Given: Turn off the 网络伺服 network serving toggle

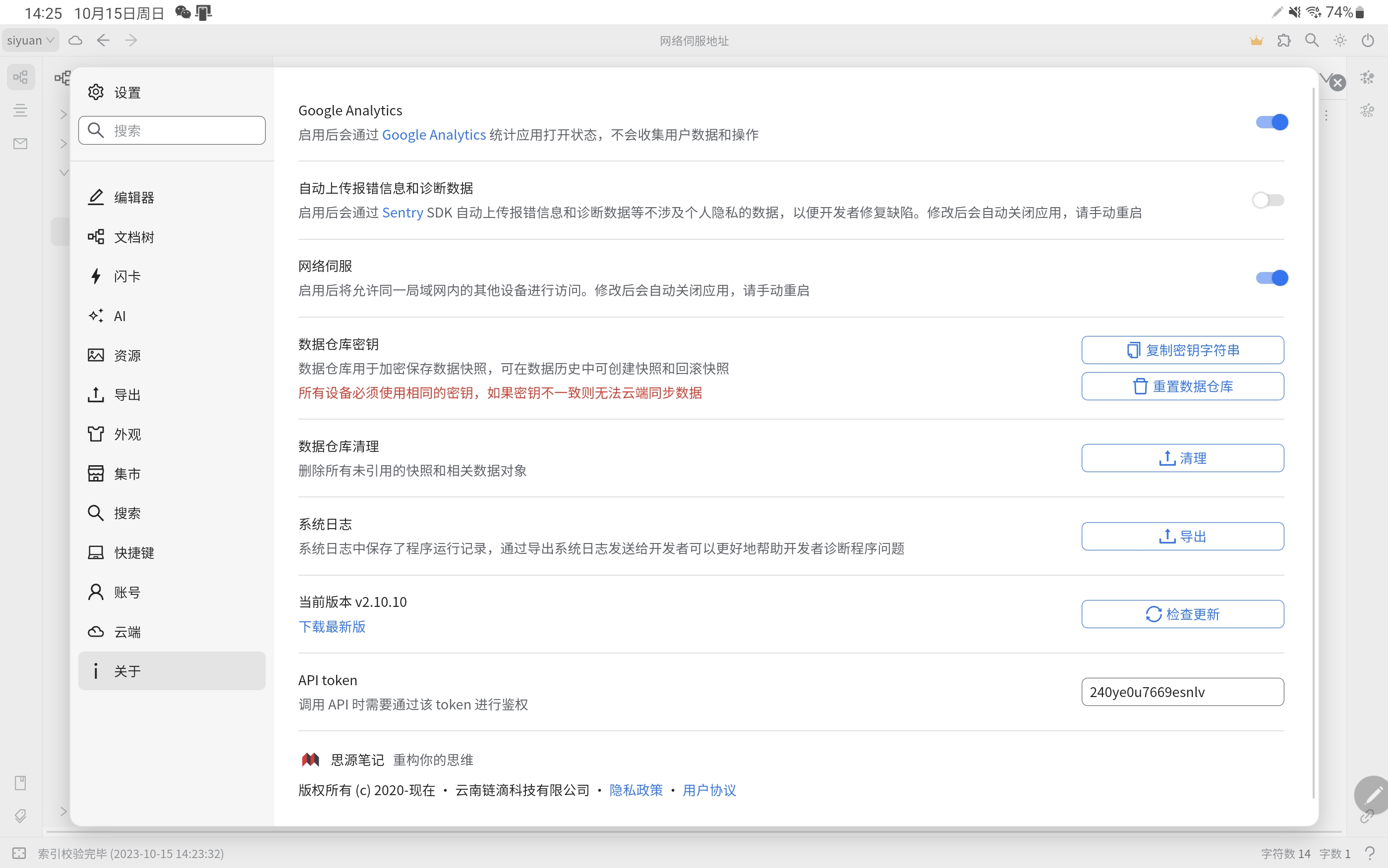Looking at the screenshot, I should click(x=1272, y=278).
